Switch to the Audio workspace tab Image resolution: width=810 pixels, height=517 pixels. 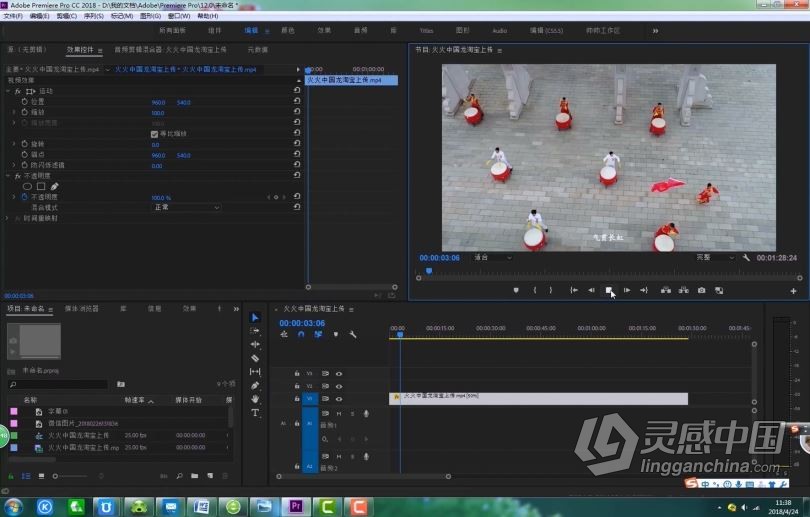(x=499, y=31)
